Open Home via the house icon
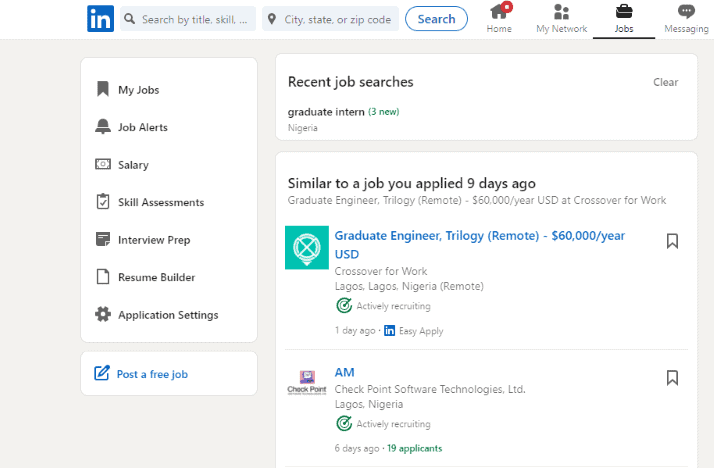Viewport: 714px width, 468px height. [x=499, y=11]
